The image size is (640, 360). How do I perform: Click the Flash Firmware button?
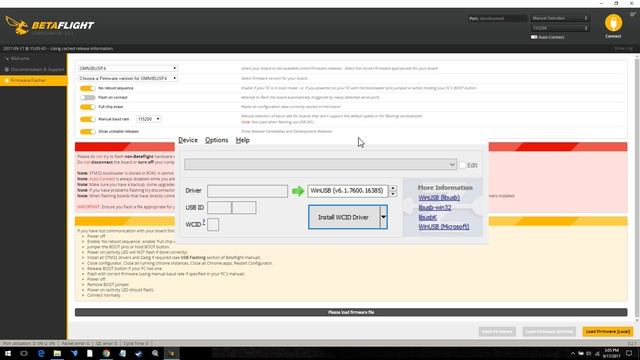tap(497, 331)
